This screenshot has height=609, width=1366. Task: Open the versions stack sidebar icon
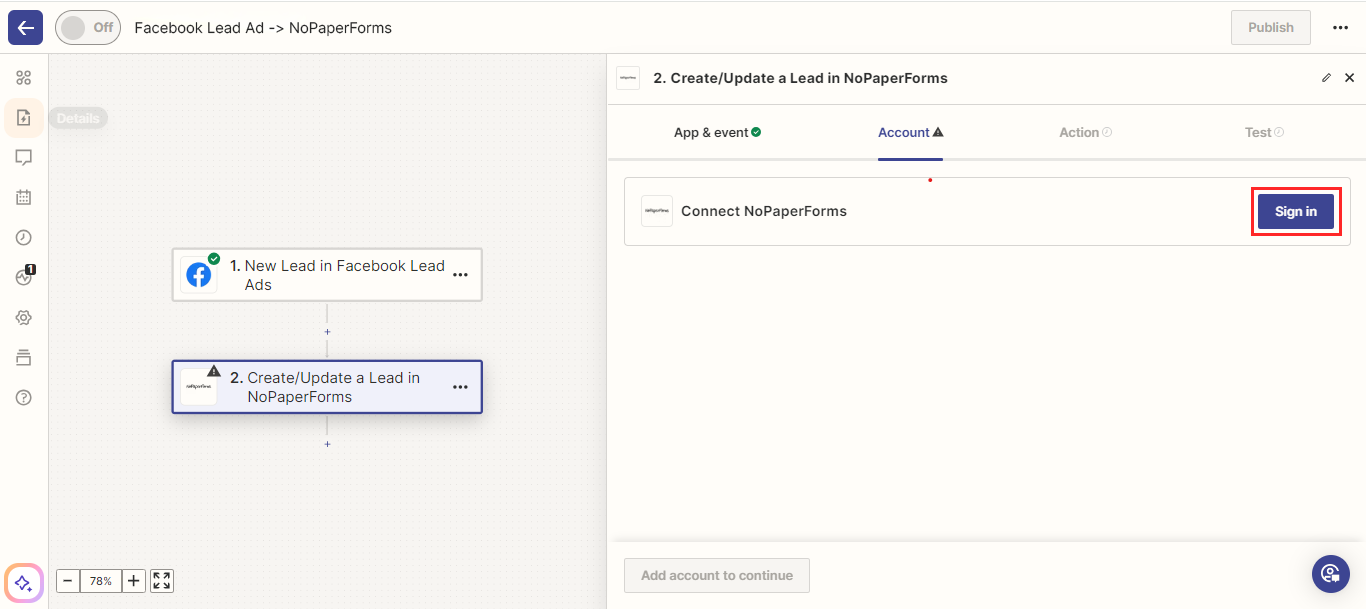24,358
